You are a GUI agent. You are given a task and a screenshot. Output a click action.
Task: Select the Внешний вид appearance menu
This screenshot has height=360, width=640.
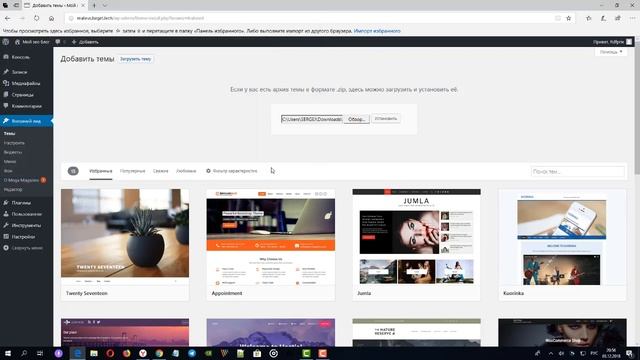coord(26,121)
